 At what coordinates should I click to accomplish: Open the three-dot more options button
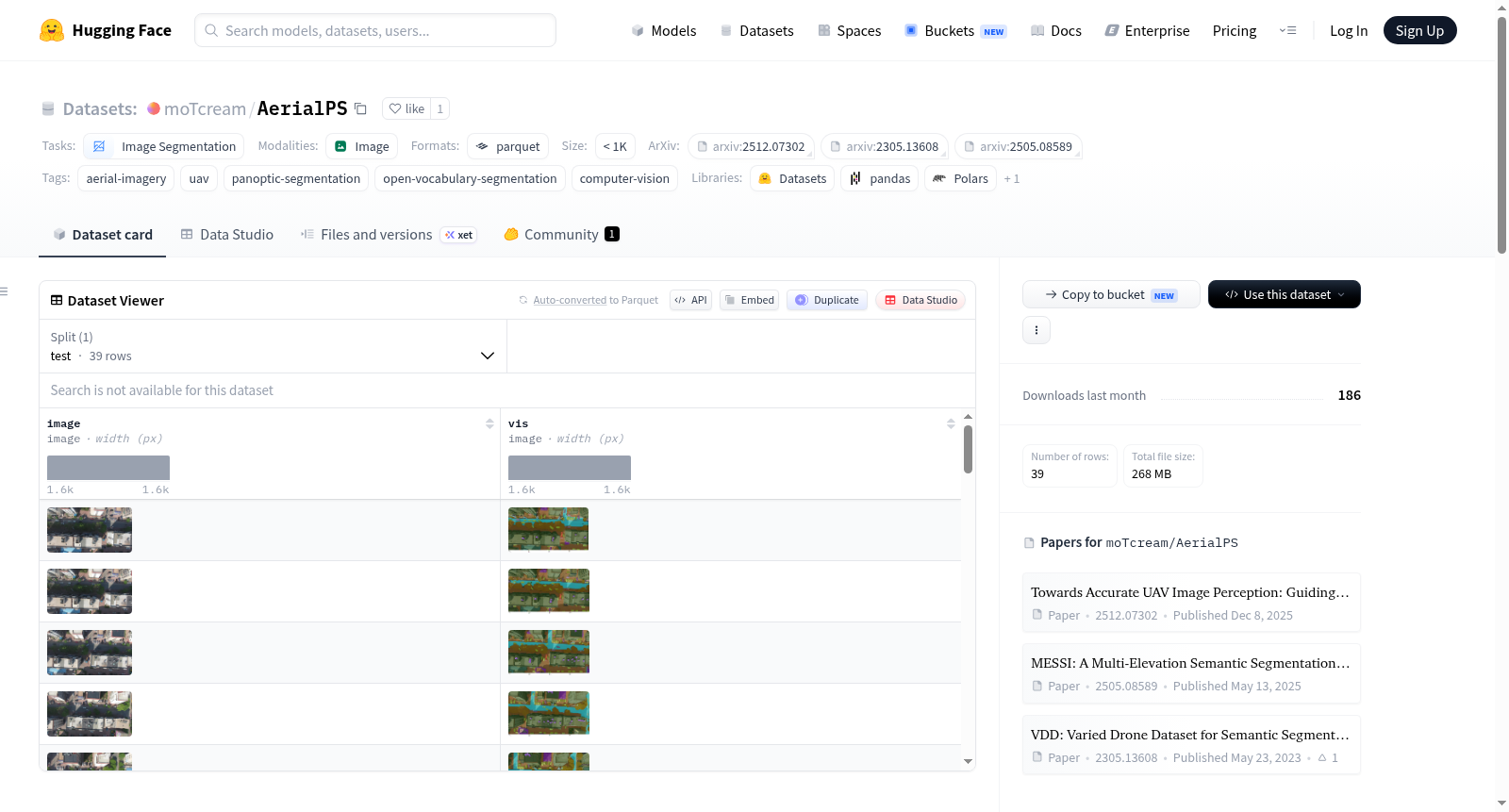[1036, 330]
